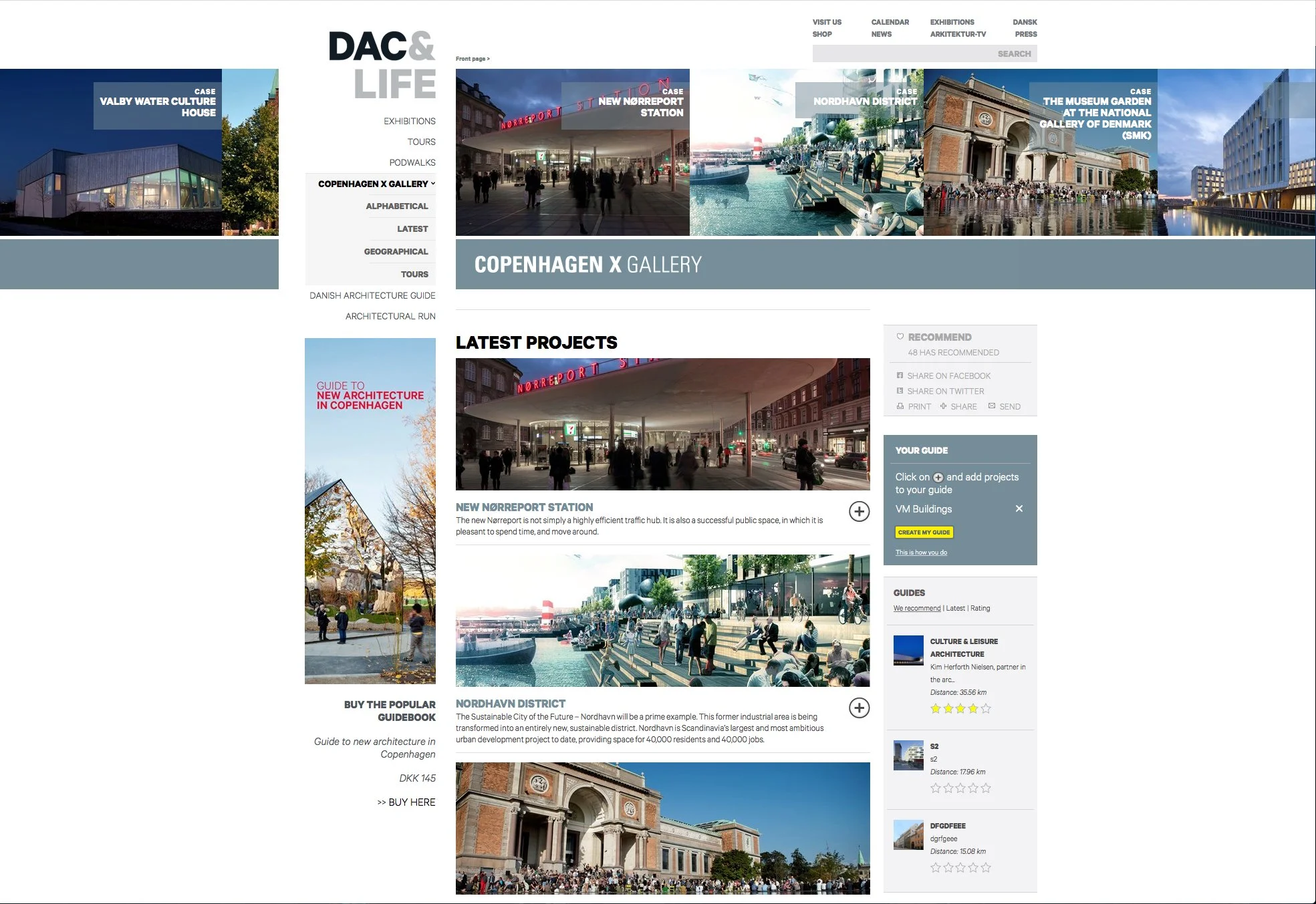Screen dimensions: 1316x904
Task: Open 'This is how you do' link
Action: [x=921, y=553]
